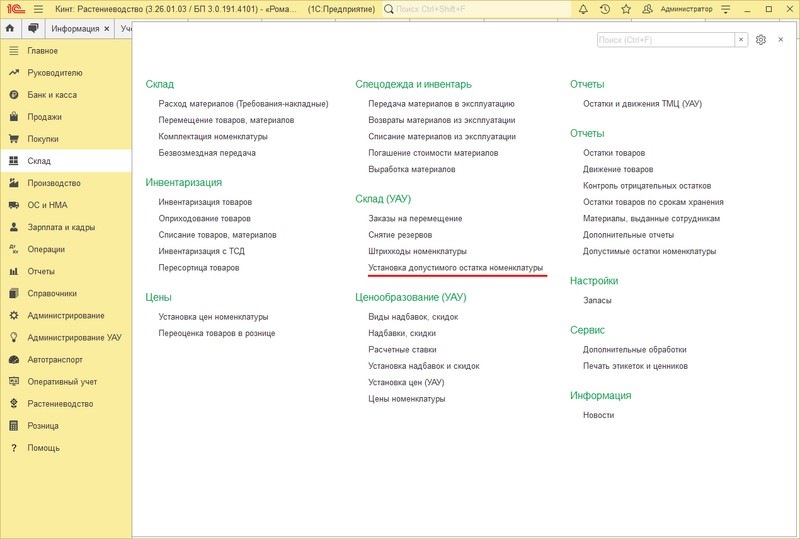Open the Банк и касса section
800x539 pixels.
click(66, 95)
